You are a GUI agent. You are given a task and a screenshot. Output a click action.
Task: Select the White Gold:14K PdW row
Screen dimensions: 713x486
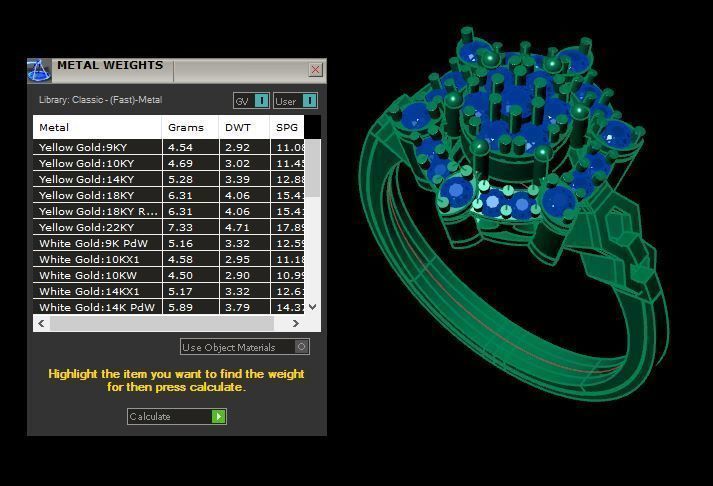click(169, 307)
